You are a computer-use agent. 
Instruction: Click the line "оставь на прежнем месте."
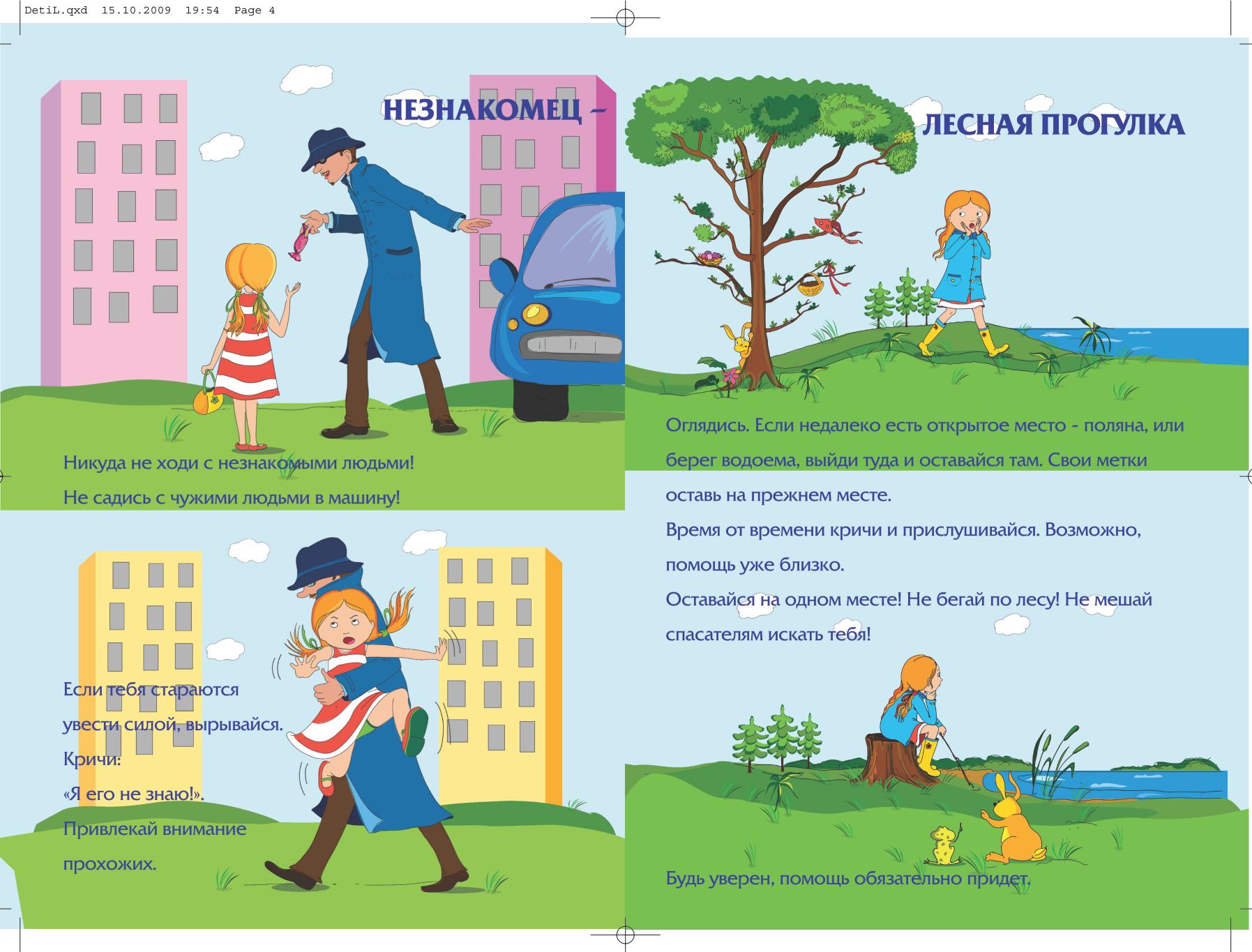coord(778,495)
